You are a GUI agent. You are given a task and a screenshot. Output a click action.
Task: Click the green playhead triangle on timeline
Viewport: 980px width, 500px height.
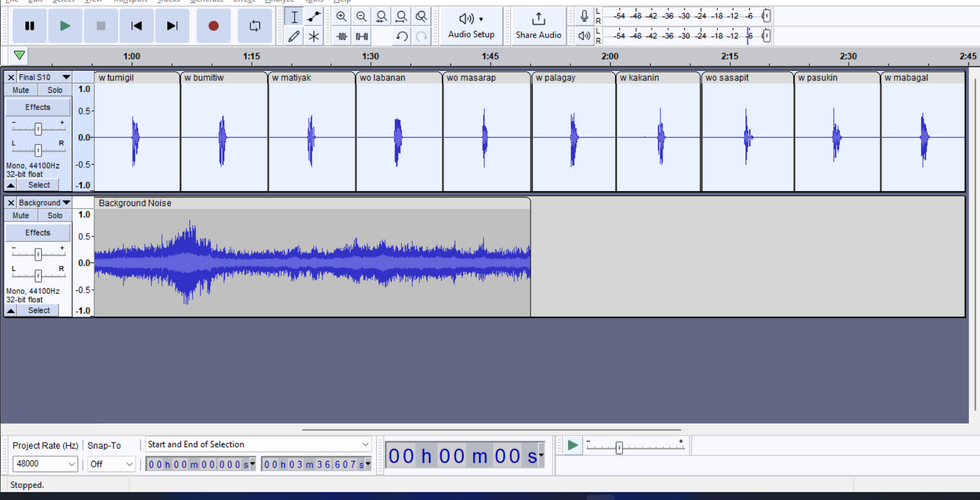coord(19,56)
